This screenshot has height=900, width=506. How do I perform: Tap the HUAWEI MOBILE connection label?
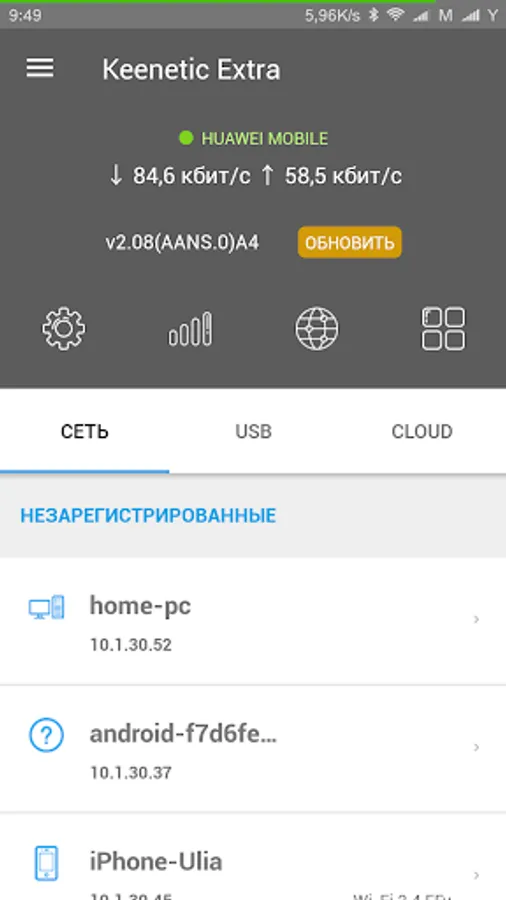(x=264, y=138)
